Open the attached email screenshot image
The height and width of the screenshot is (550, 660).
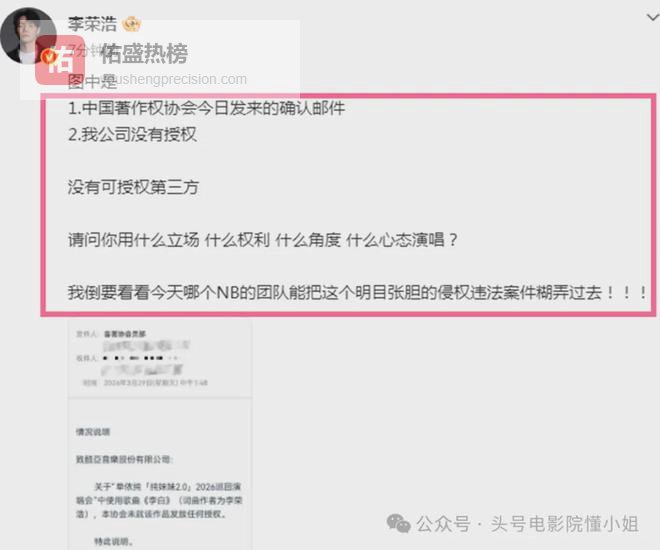[x=160, y=434]
